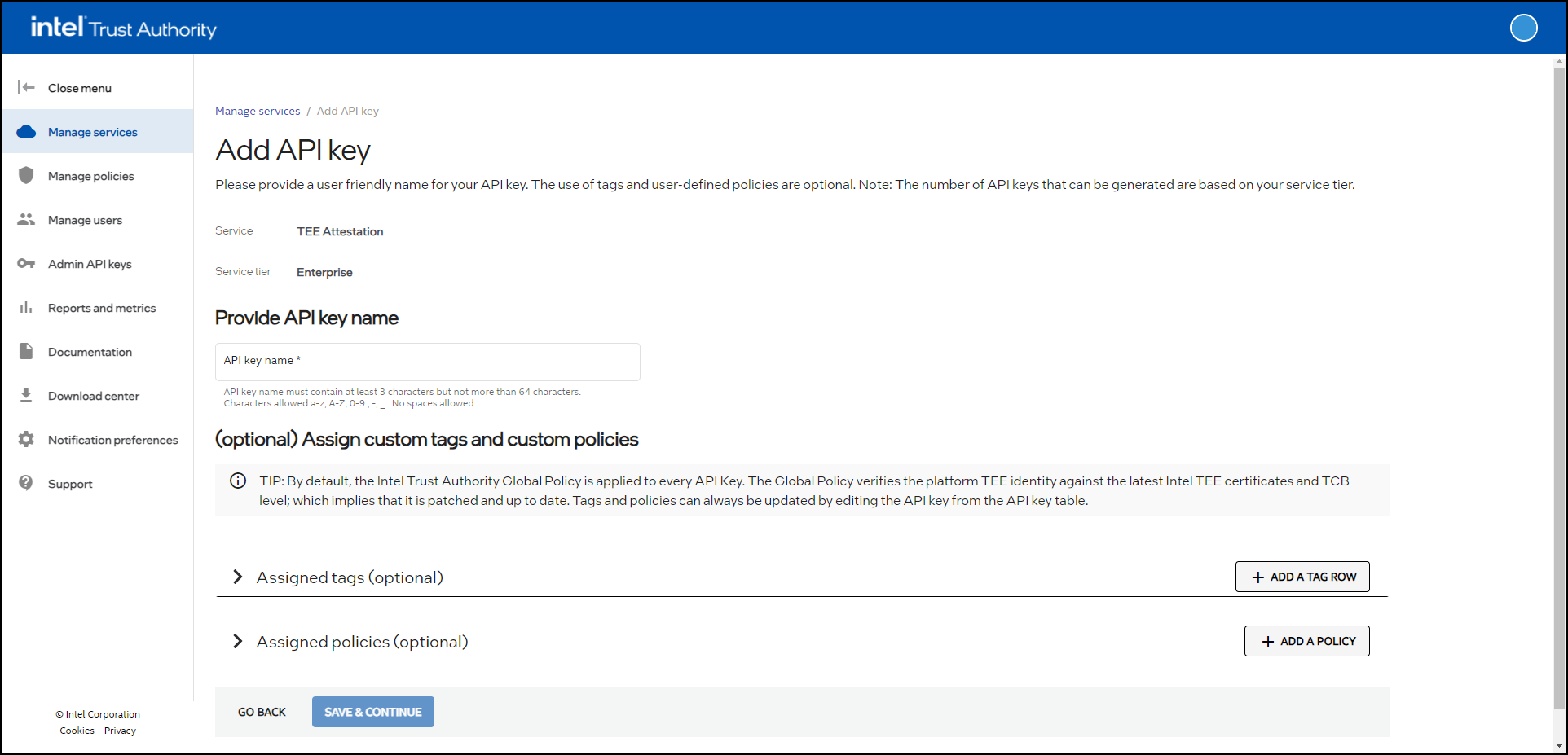Open Support in the sidebar

pos(97,483)
